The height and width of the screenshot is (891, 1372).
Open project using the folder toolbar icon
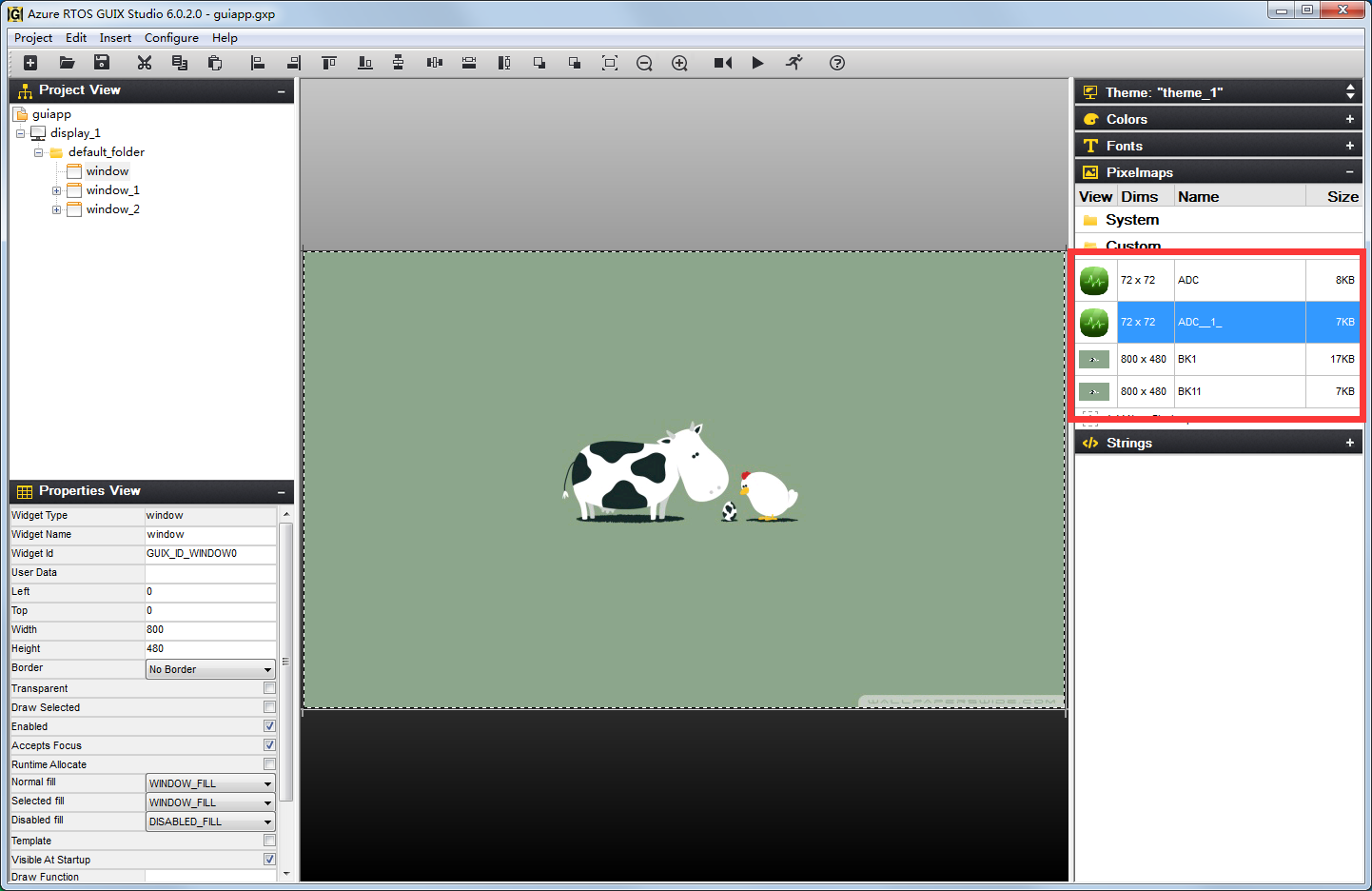[67, 63]
